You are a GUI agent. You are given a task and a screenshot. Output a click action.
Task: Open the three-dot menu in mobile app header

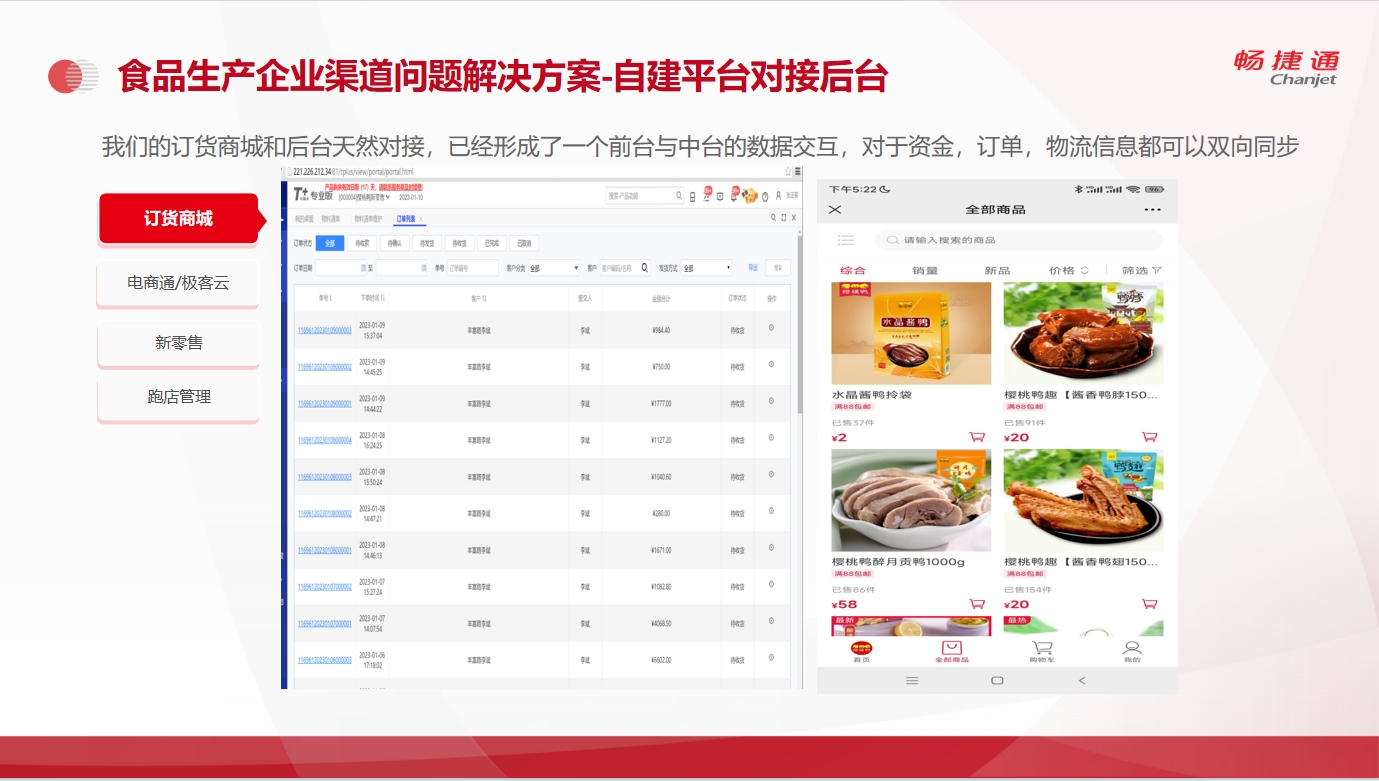click(1153, 209)
